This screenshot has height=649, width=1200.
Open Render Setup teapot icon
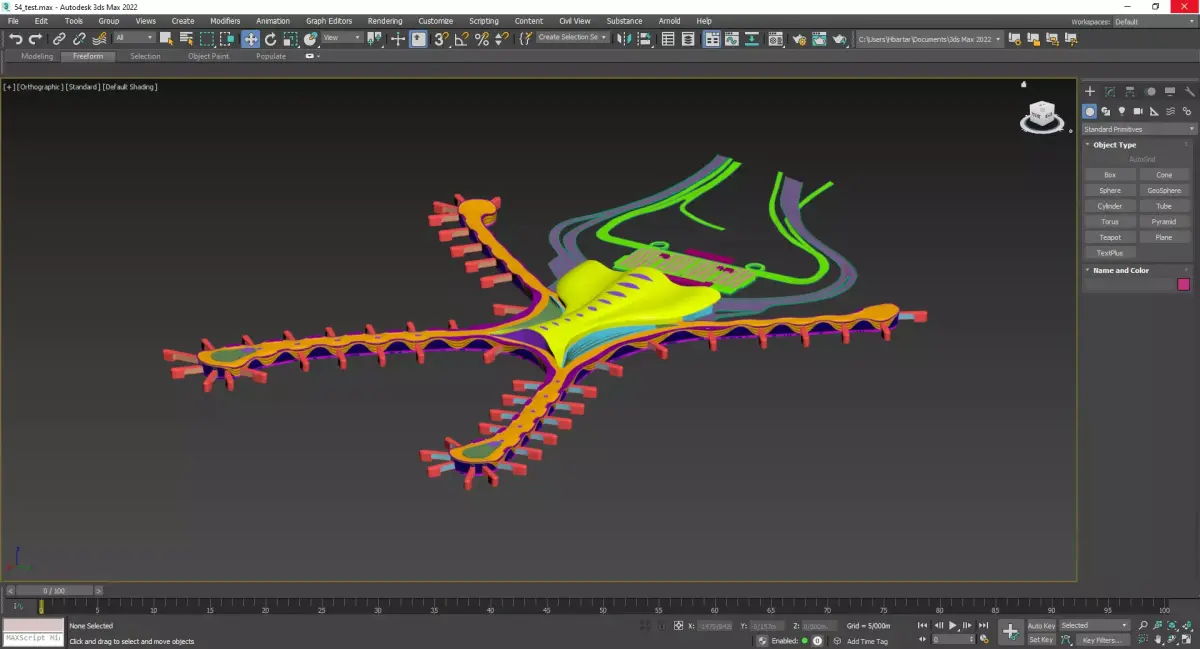pyautogui.click(x=799, y=39)
